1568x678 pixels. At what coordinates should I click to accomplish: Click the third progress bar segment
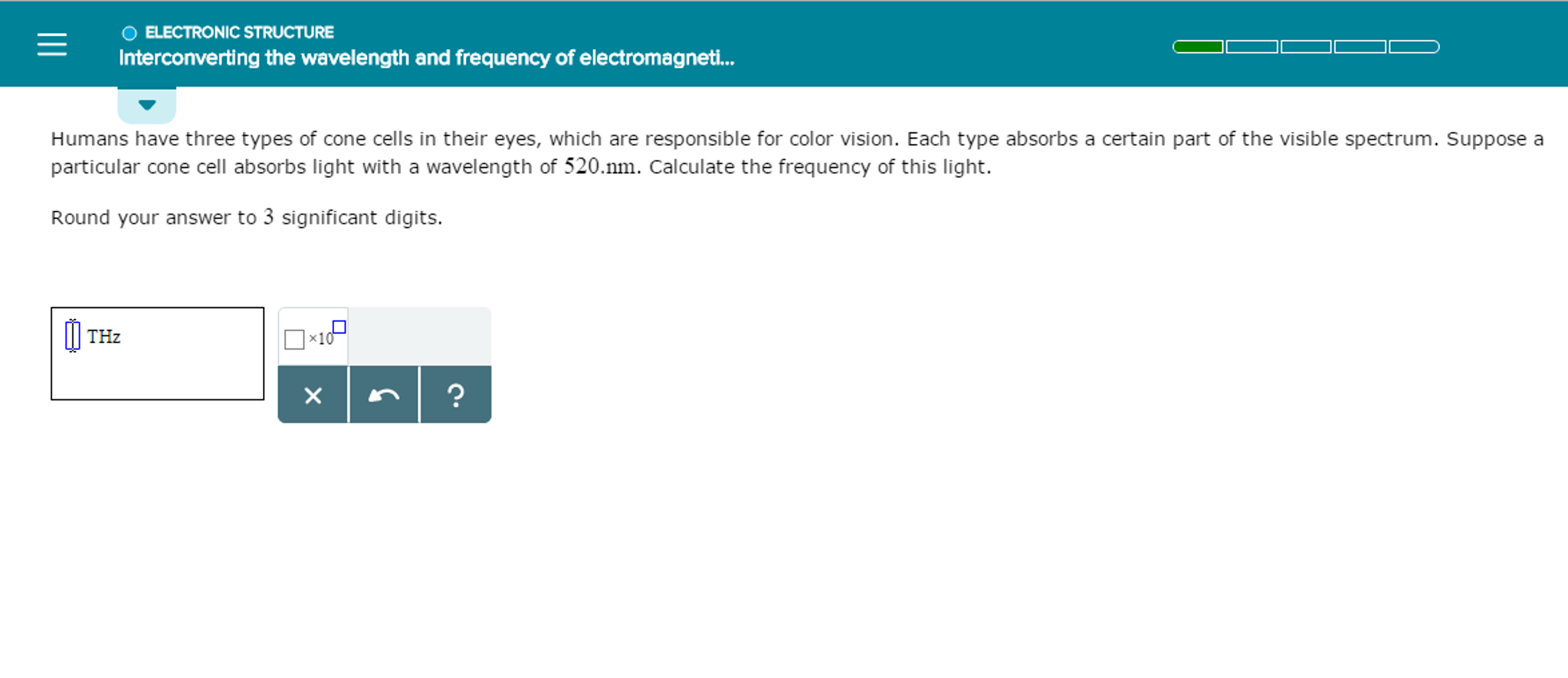tap(1307, 46)
